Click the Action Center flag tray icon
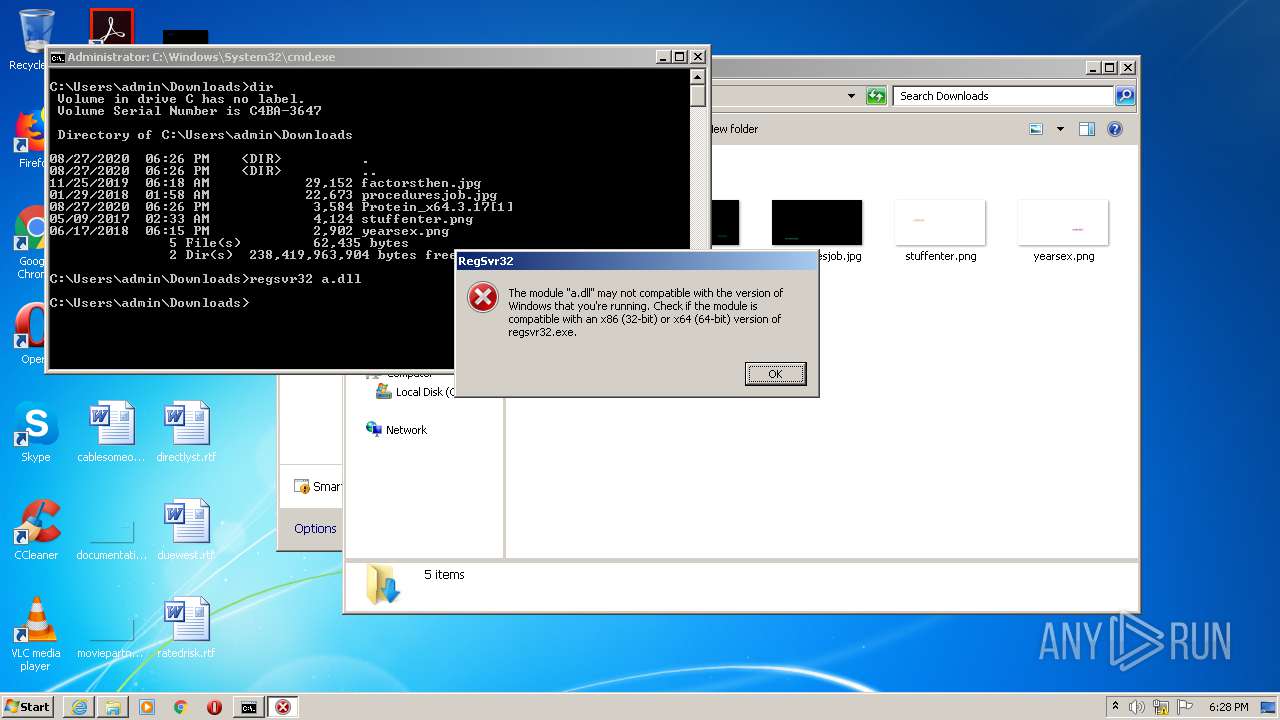Image resolution: width=1280 pixels, height=720 pixels. pyautogui.click(x=1184, y=707)
